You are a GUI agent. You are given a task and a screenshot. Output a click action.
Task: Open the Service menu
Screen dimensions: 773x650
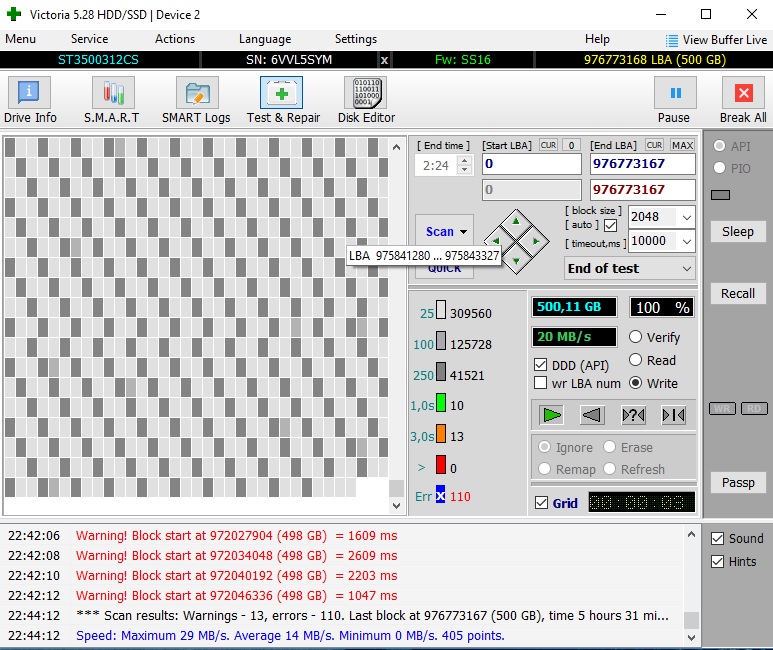click(89, 39)
